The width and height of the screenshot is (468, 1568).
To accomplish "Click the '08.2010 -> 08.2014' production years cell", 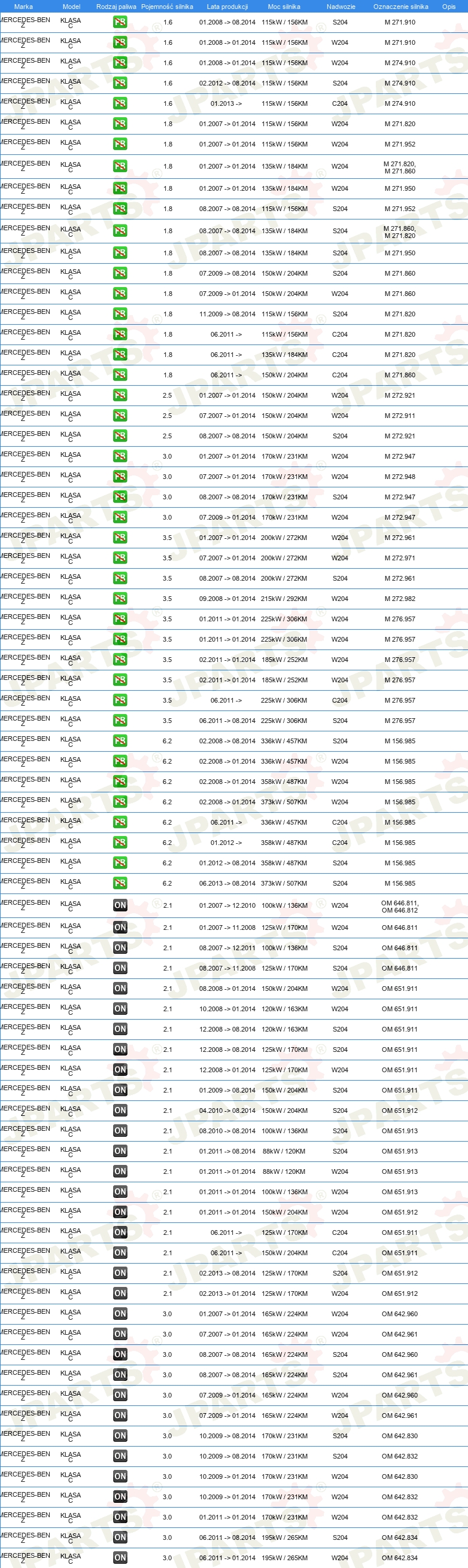I will coord(227,1131).
